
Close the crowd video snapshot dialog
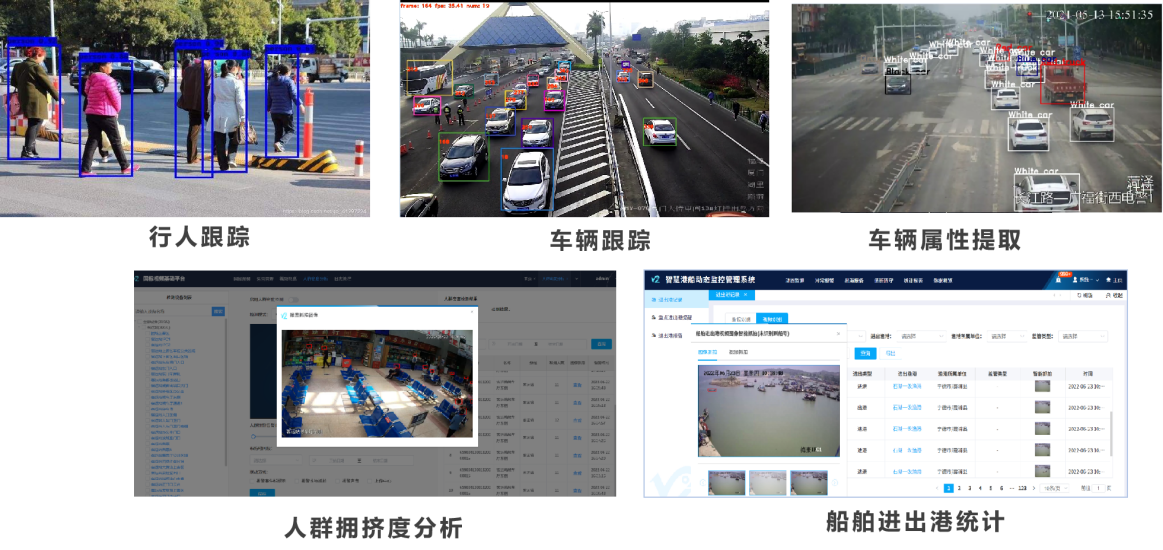click(x=471, y=313)
